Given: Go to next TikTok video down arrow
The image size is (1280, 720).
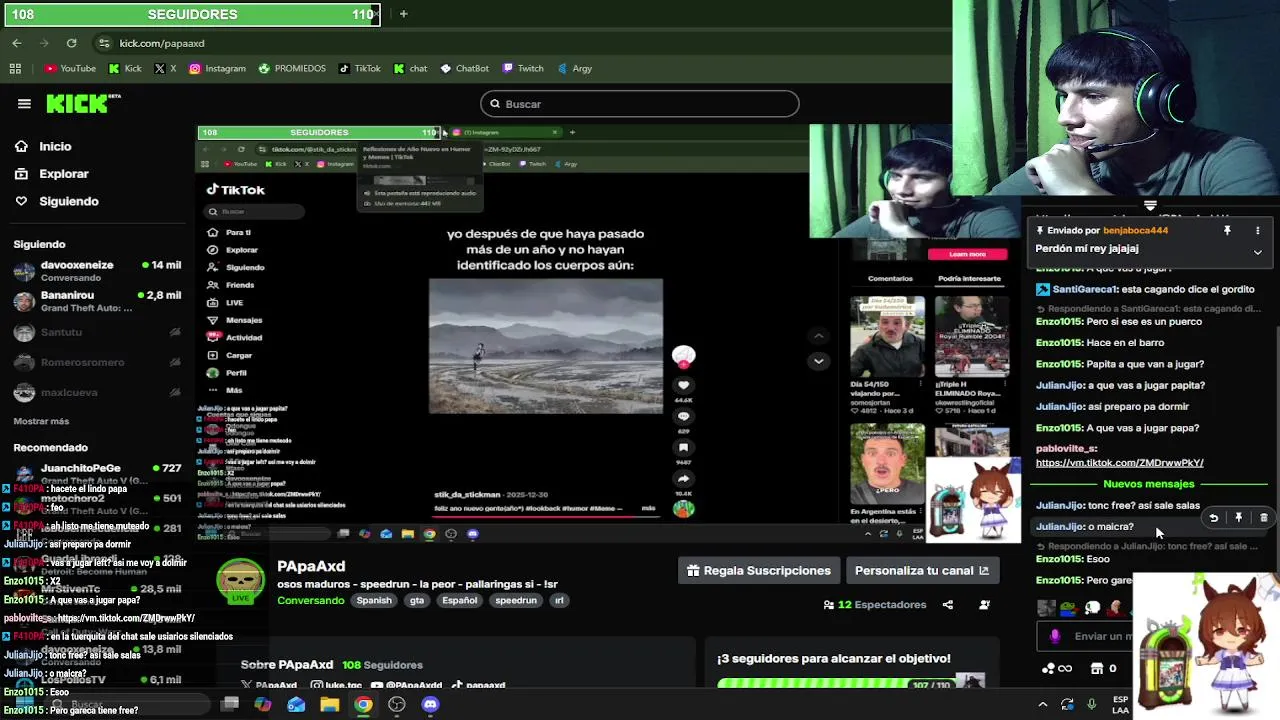Looking at the screenshot, I should (x=819, y=361).
